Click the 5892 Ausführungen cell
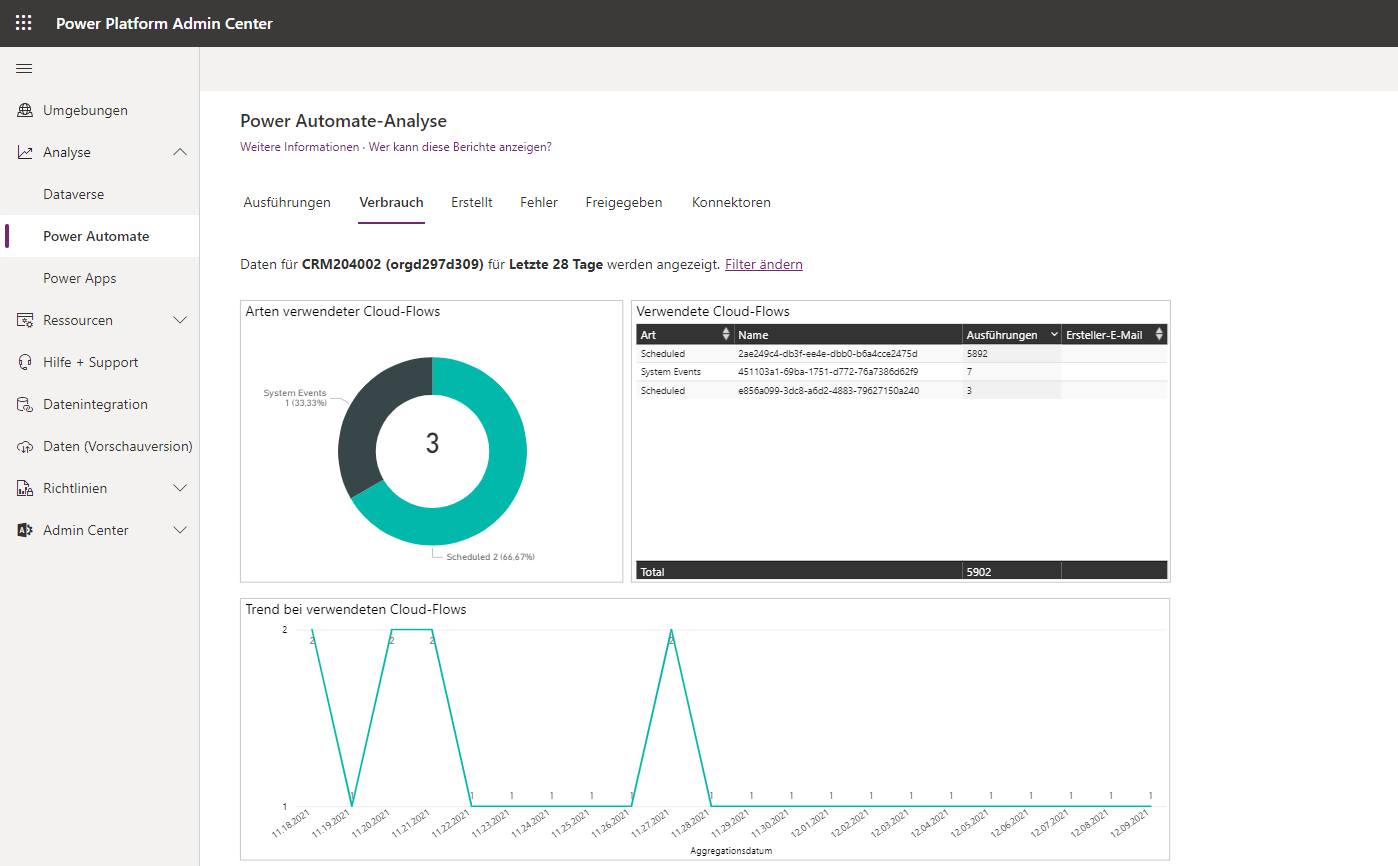1398x866 pixels. click(x=1011, y=353)
